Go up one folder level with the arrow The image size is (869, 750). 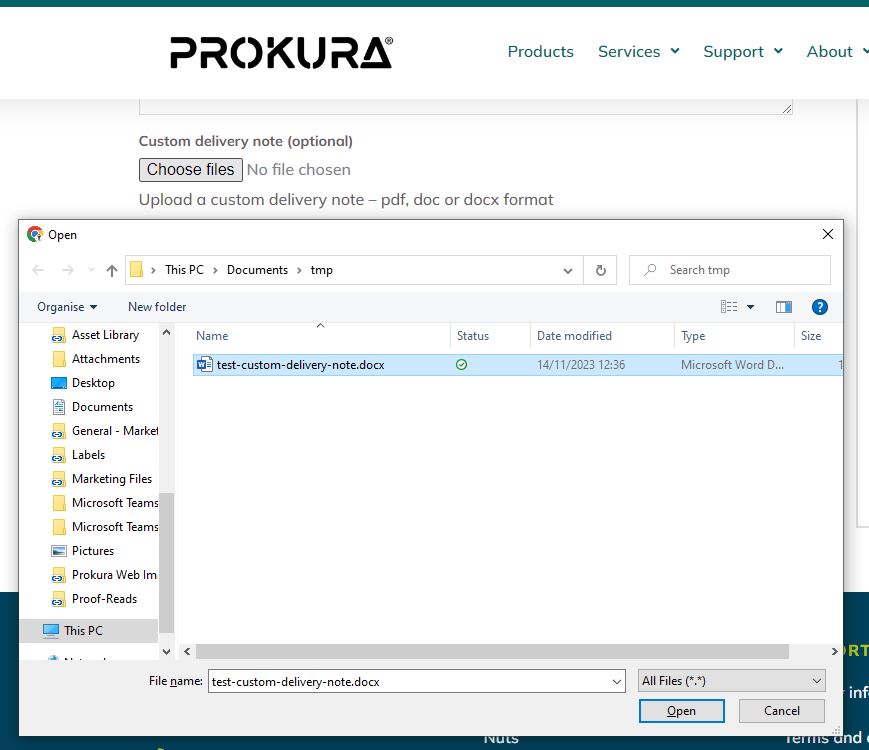112,271
